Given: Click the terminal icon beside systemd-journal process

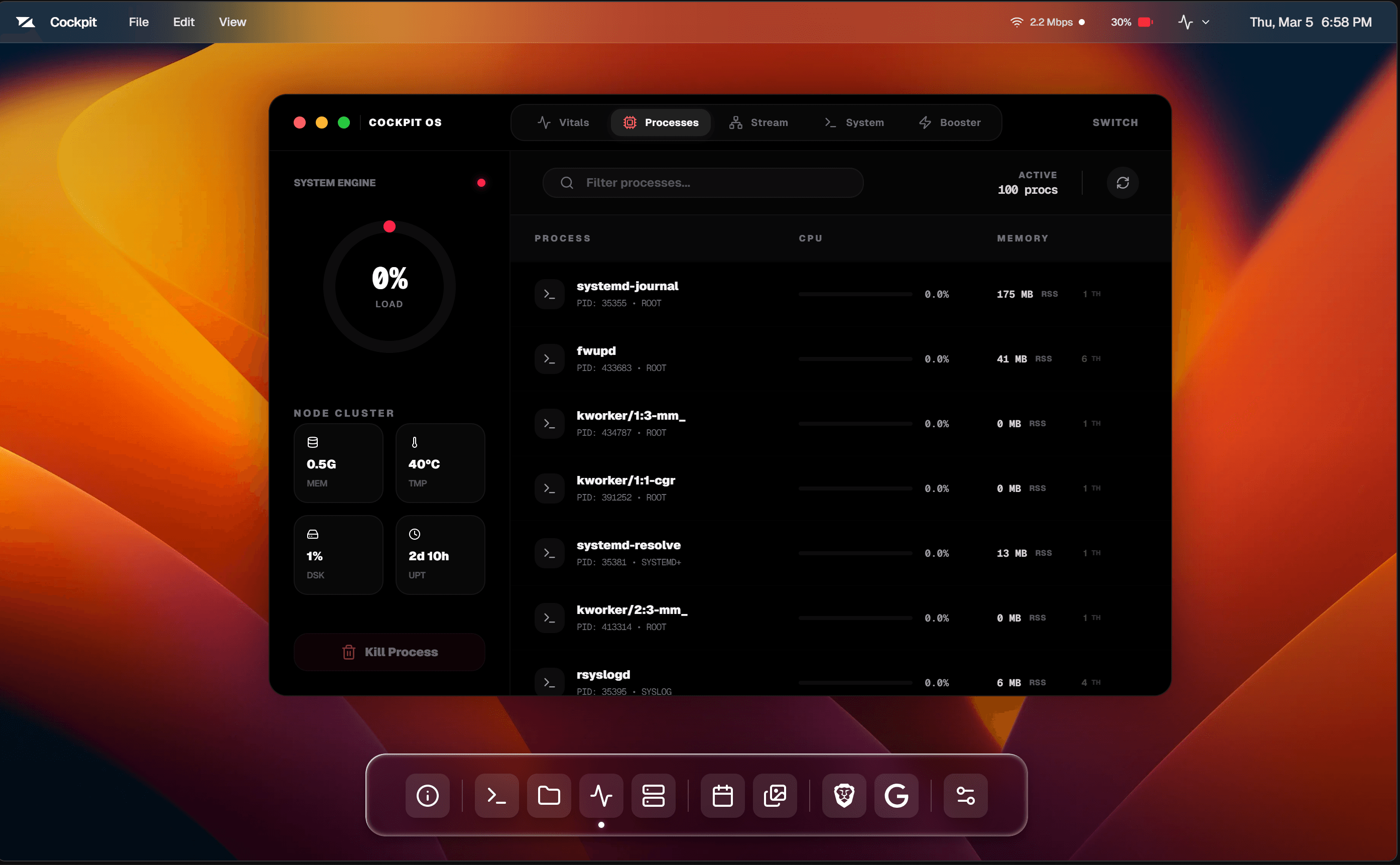Looking at the screenshot, I should (549, 294).
